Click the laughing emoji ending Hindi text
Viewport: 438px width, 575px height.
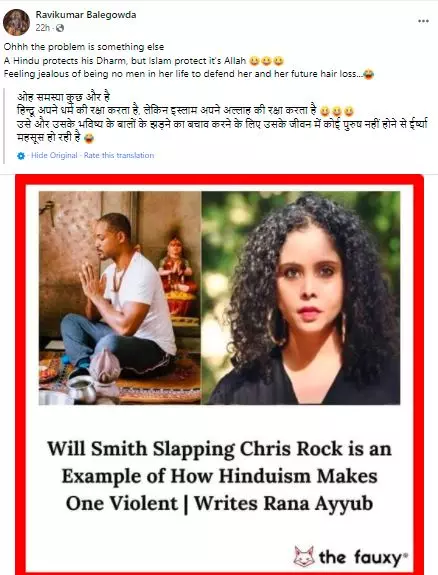[x=88, y=139]
